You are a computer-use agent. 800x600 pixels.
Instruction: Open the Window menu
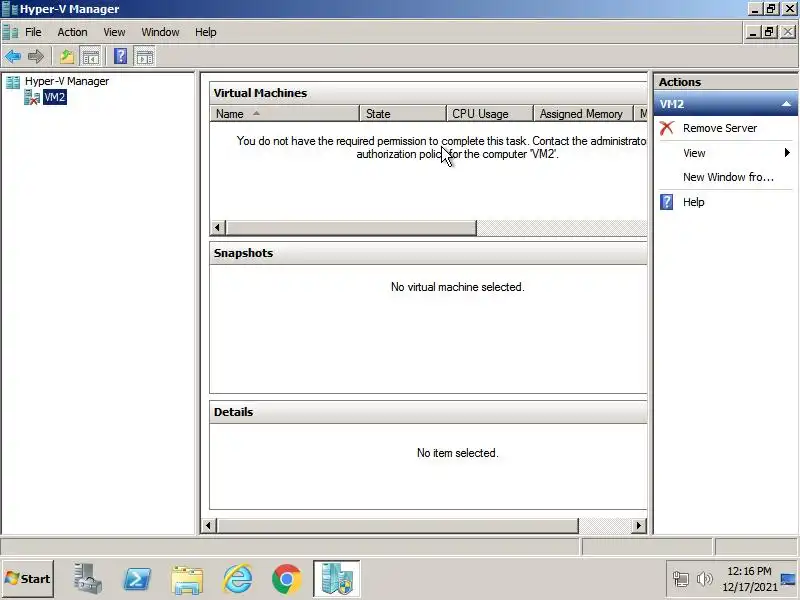tap(160, 32)
